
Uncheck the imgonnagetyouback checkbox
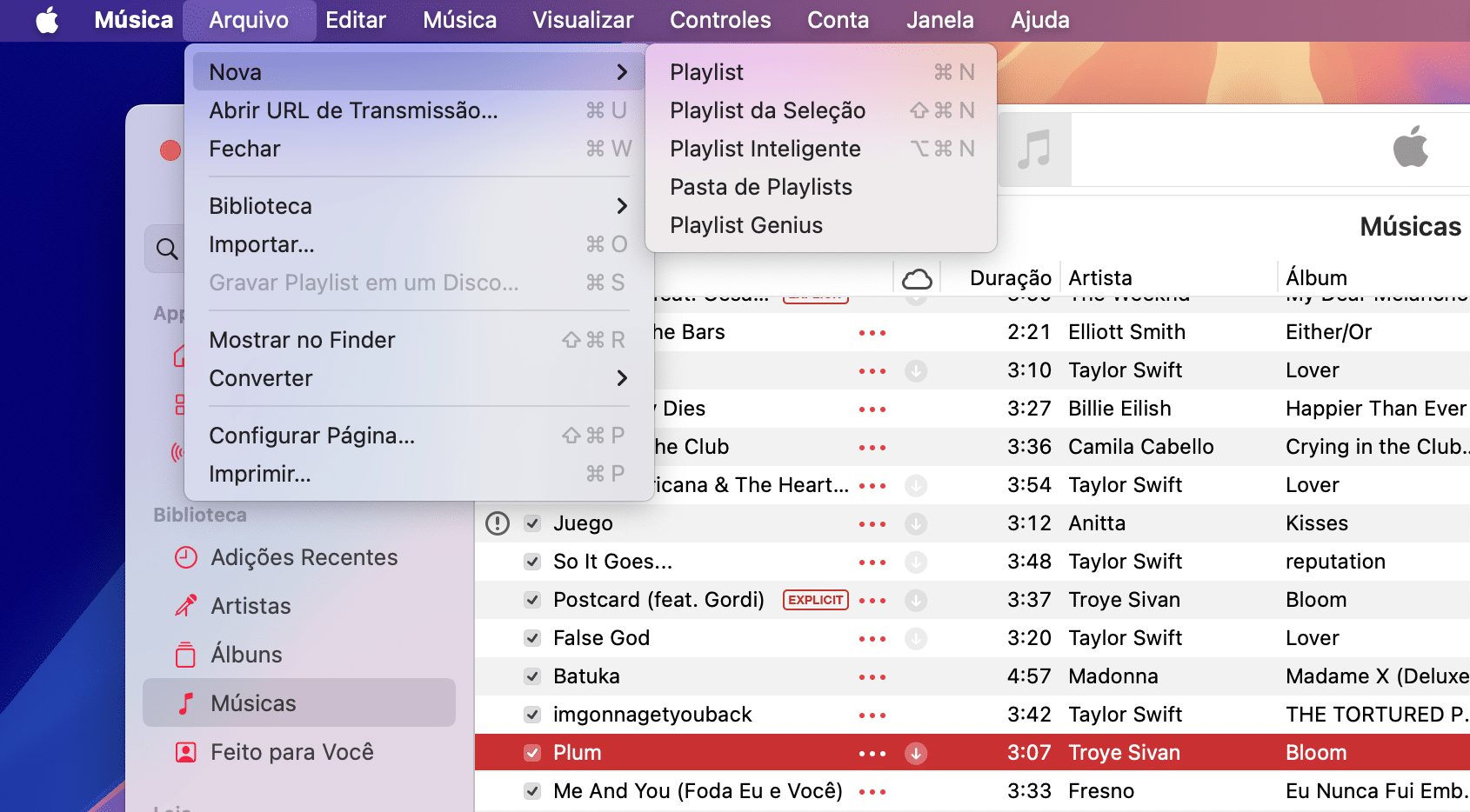click(x=532, y=715)
